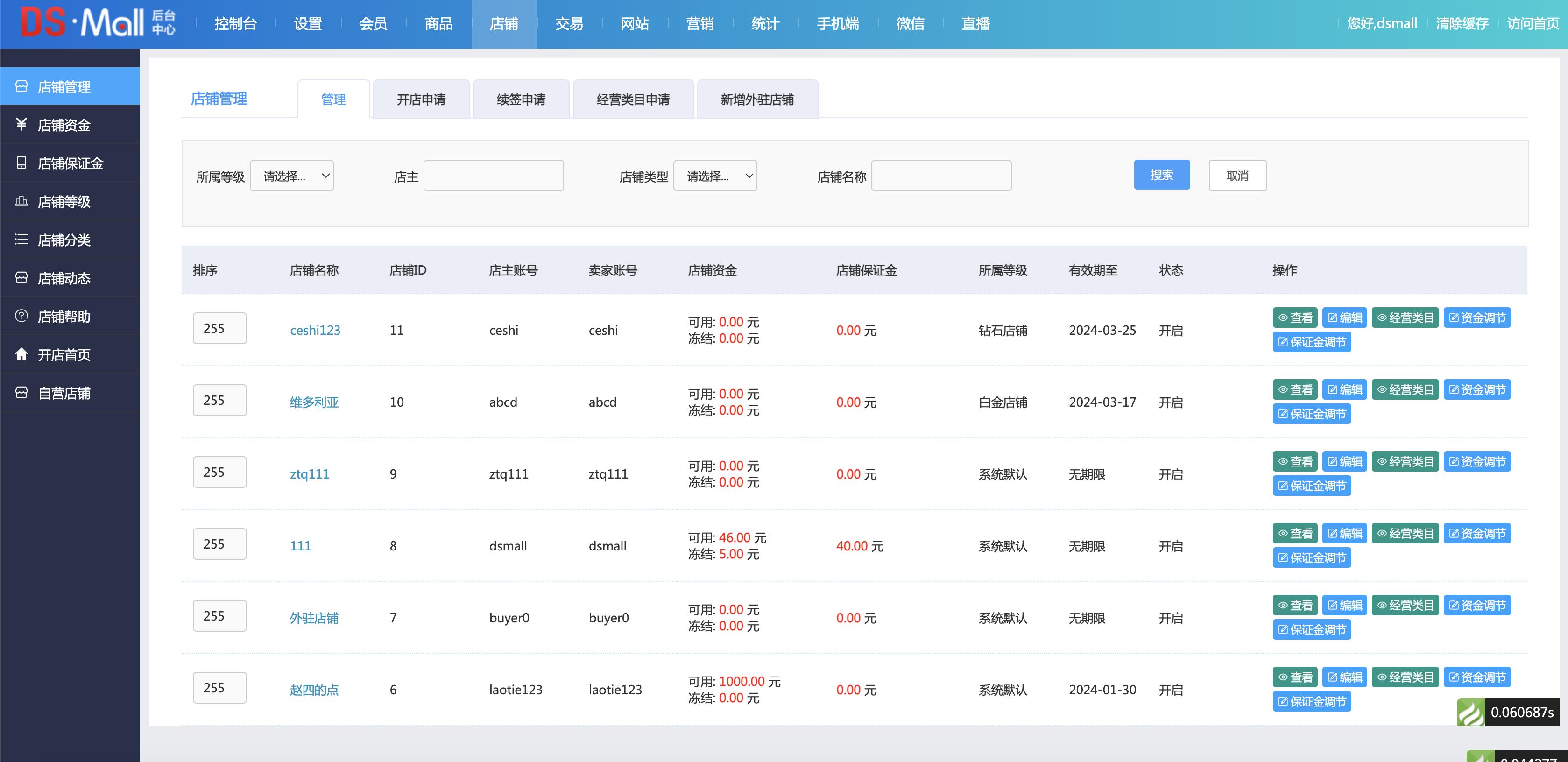The height and width of the screenshot is (762, 1568).
Task: Click the 店主 owner input field
Action: click(493, 175)
